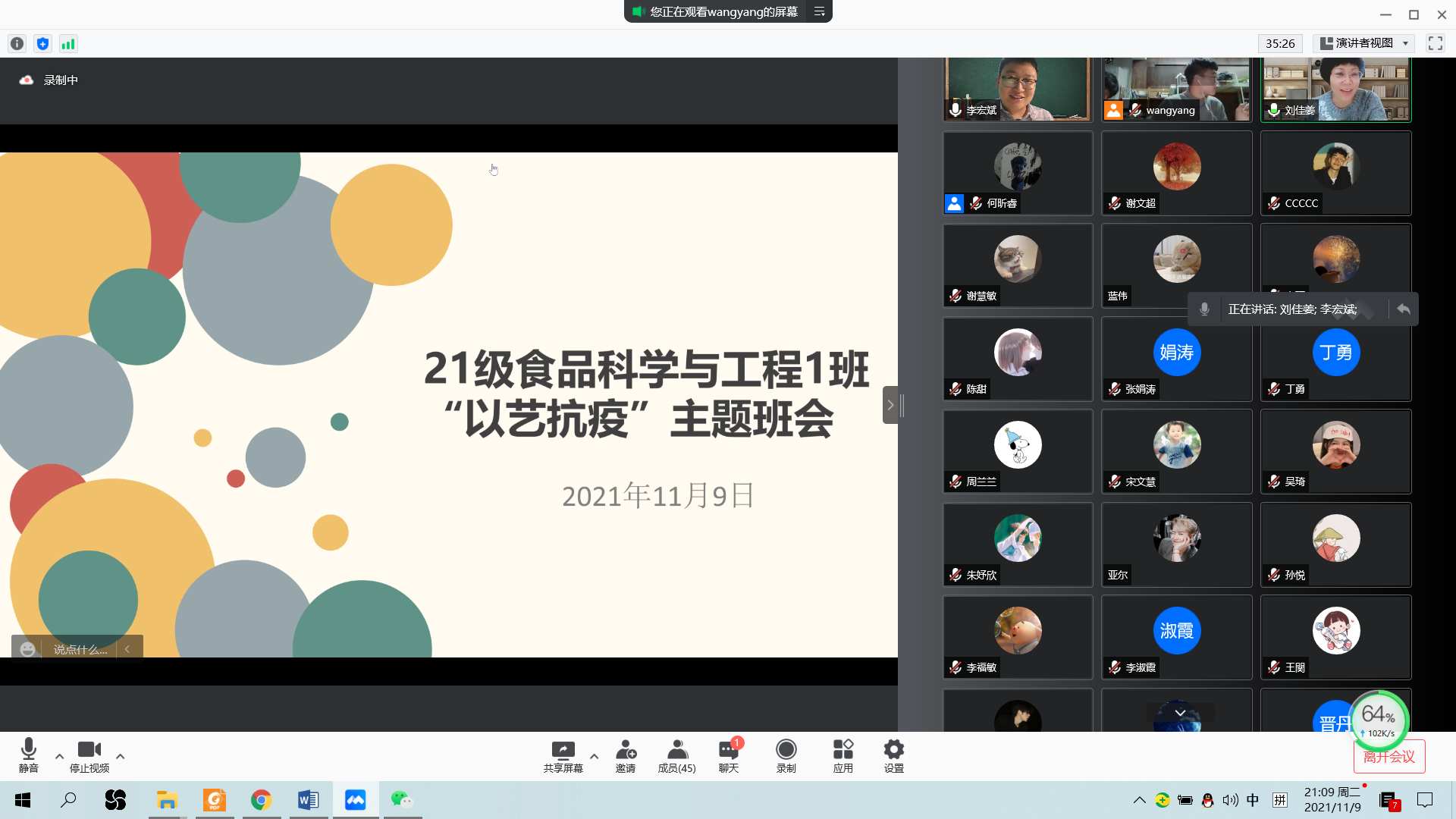
Task: Collapse the participant video panel
Action: (x=890, y=405)
